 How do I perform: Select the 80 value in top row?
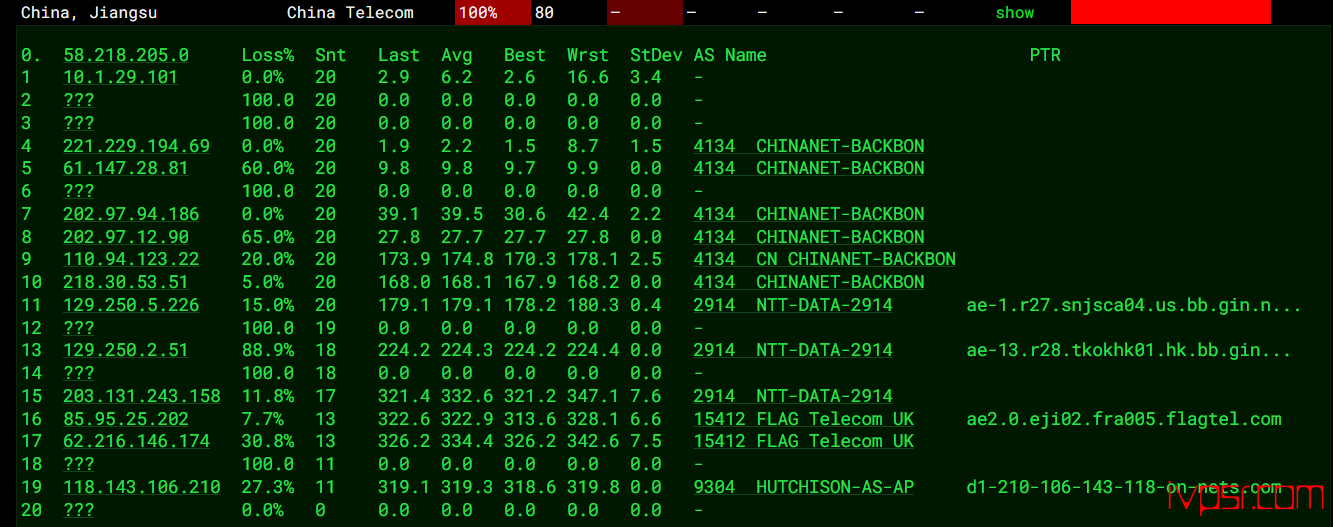click(545, 13)
